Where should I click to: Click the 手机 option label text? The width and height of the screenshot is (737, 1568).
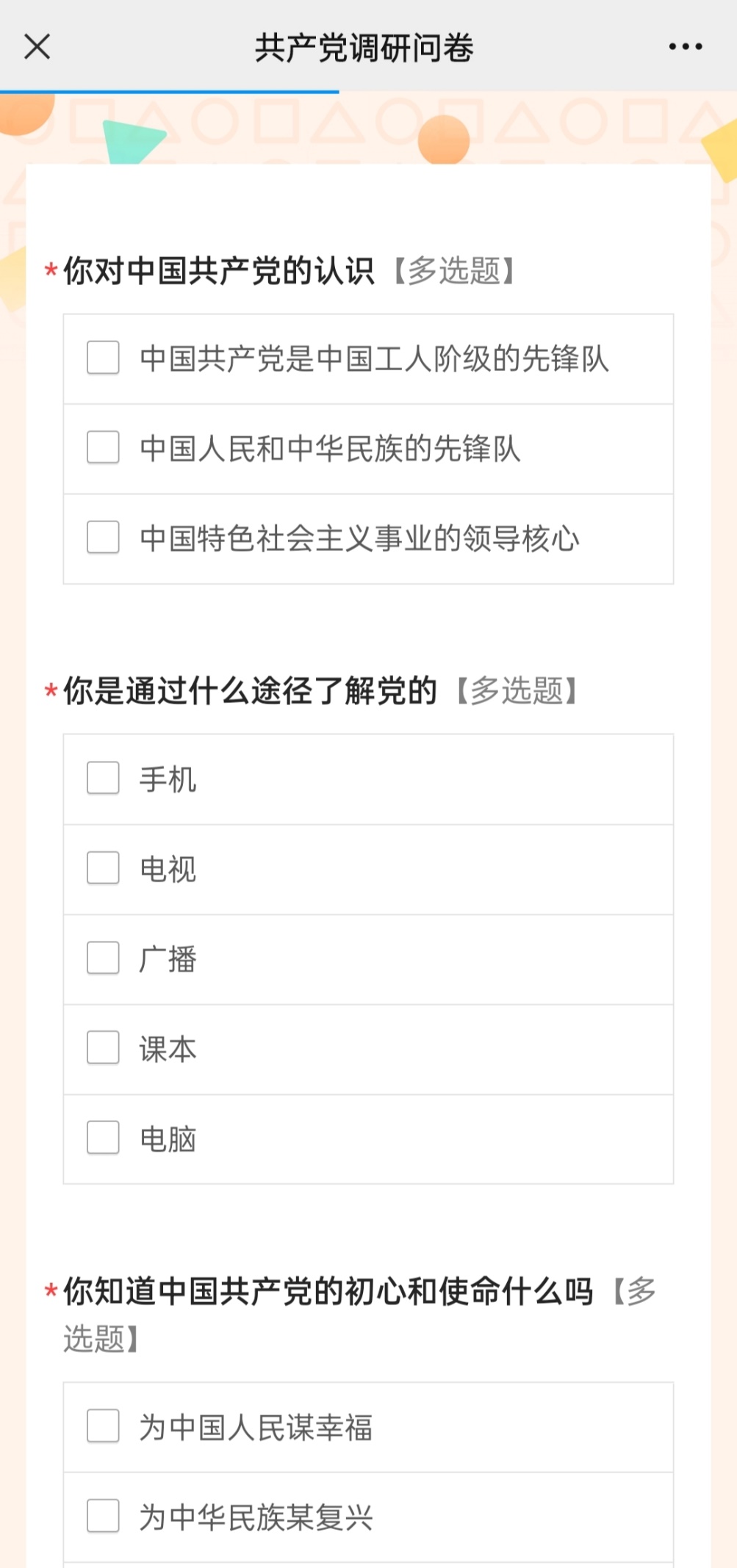[168, 780]
